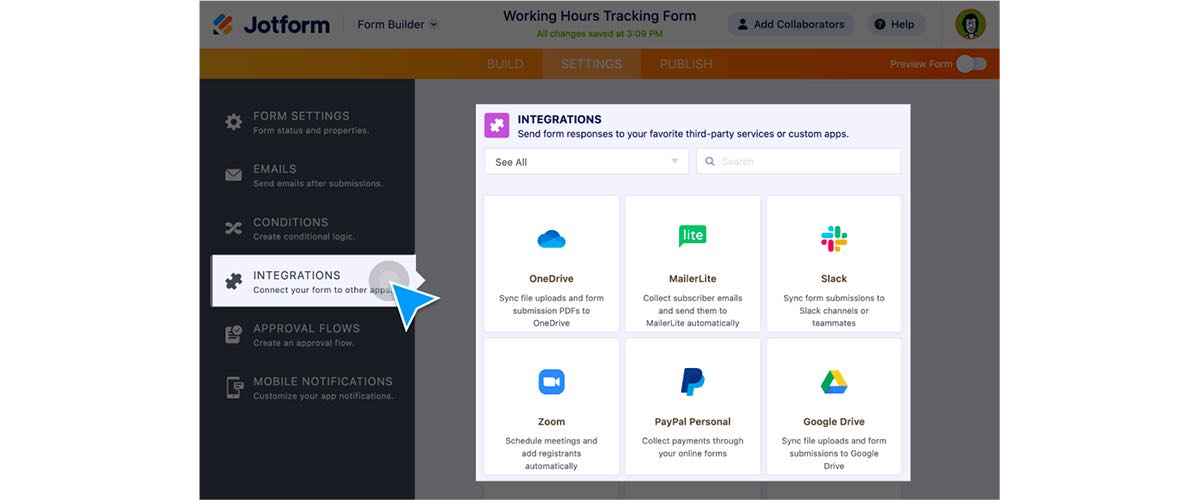
Task: Click the Zoom 'Schedule meetings' description
Action: coord(551,453)
